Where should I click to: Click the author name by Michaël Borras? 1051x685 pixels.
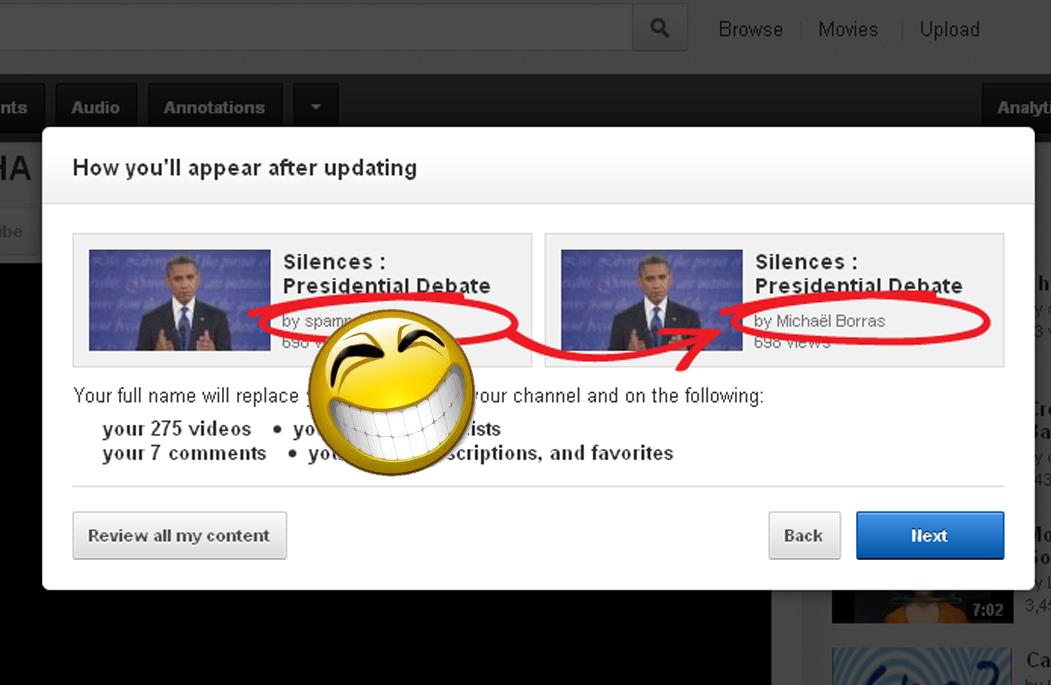[819, 321]
